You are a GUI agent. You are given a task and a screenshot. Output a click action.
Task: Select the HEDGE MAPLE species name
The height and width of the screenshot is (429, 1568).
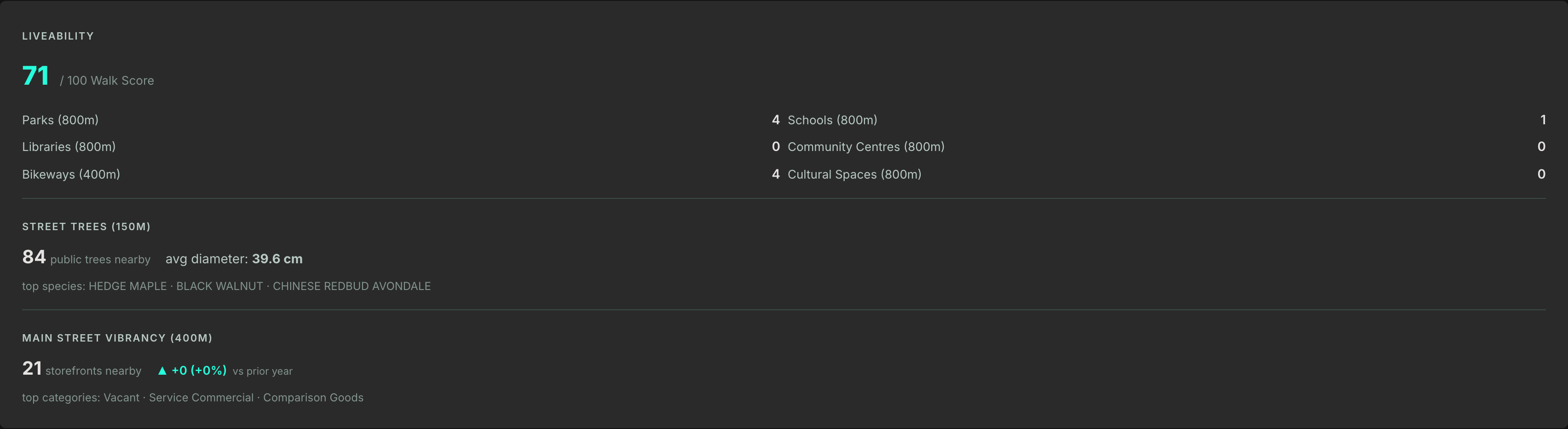point(128,286)
